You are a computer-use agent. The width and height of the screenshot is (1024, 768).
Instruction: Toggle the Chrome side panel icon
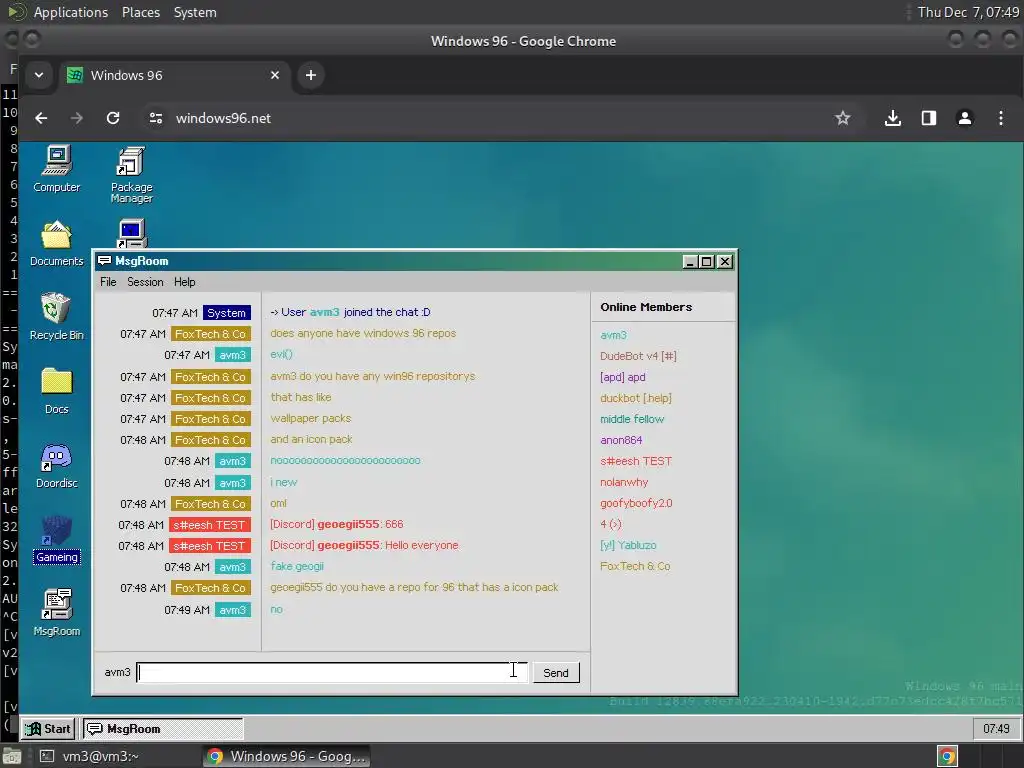pos(929,118)
